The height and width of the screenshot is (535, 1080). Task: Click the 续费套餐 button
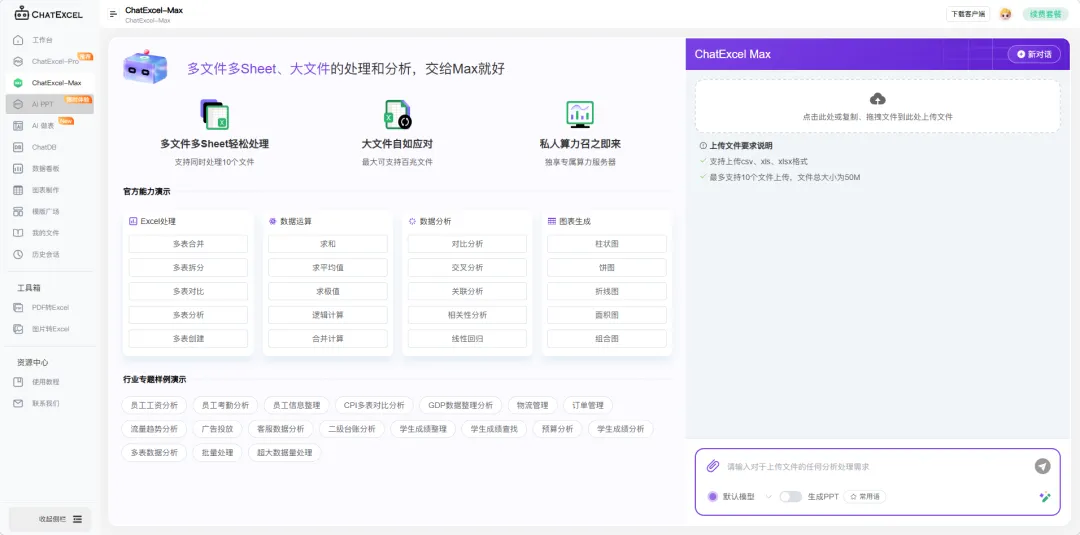pyautogui.click(x=1045, y=14)
